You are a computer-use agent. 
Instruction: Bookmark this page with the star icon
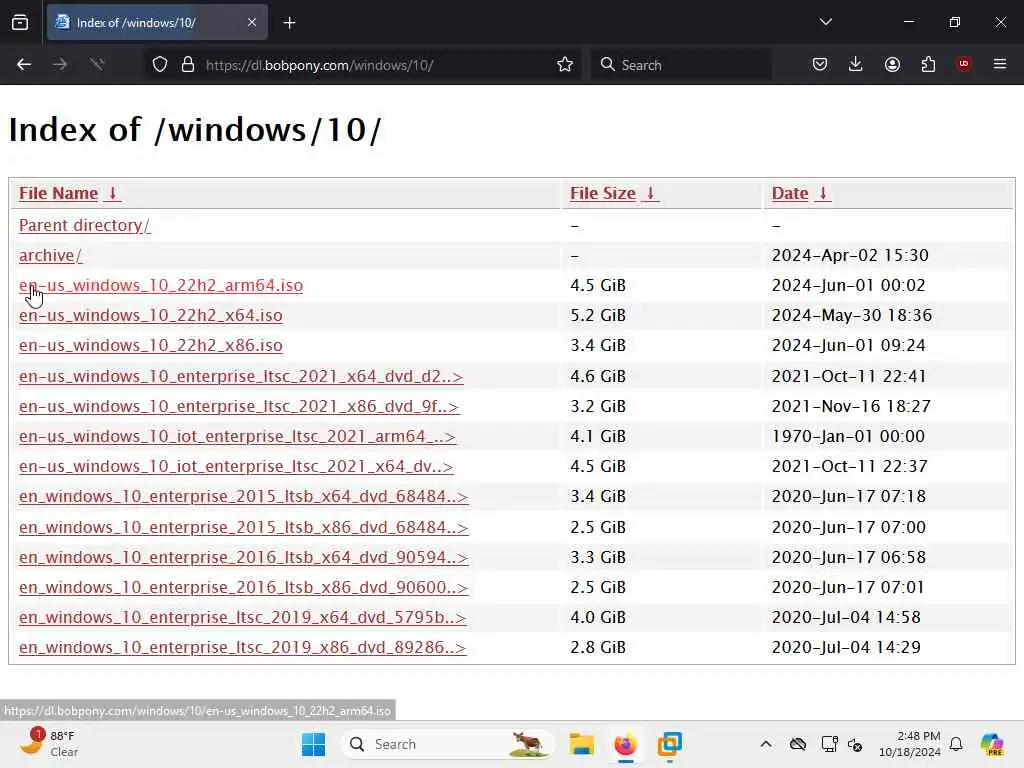[x=565, y=65]
